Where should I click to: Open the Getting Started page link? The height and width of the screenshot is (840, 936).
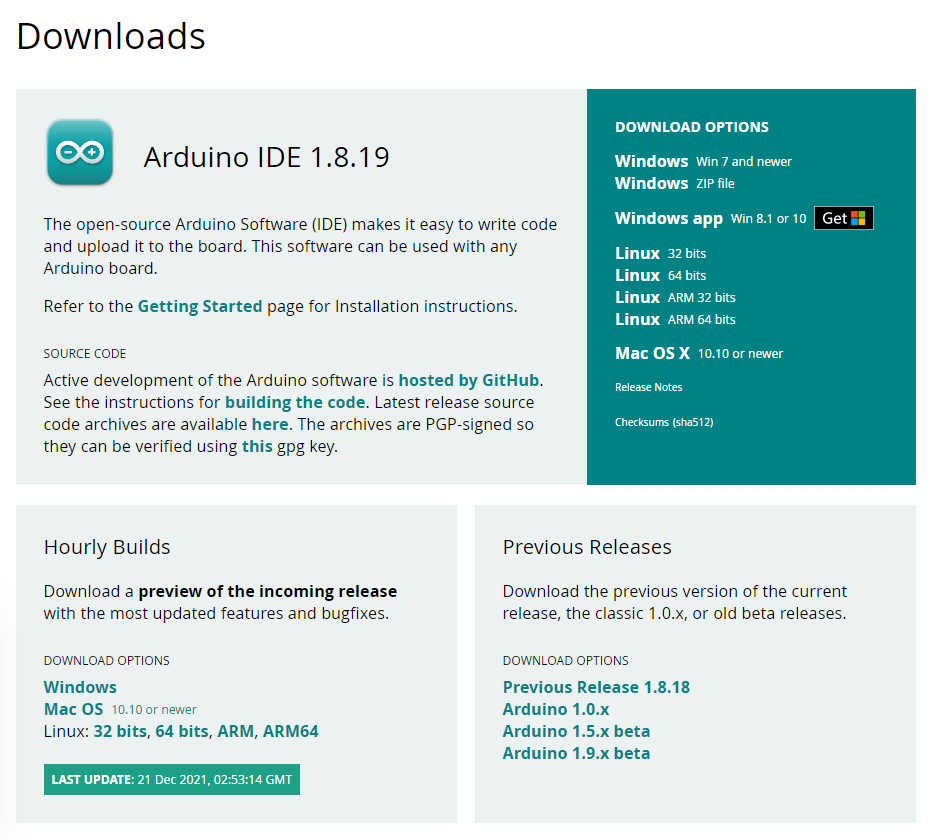(200, 306)
